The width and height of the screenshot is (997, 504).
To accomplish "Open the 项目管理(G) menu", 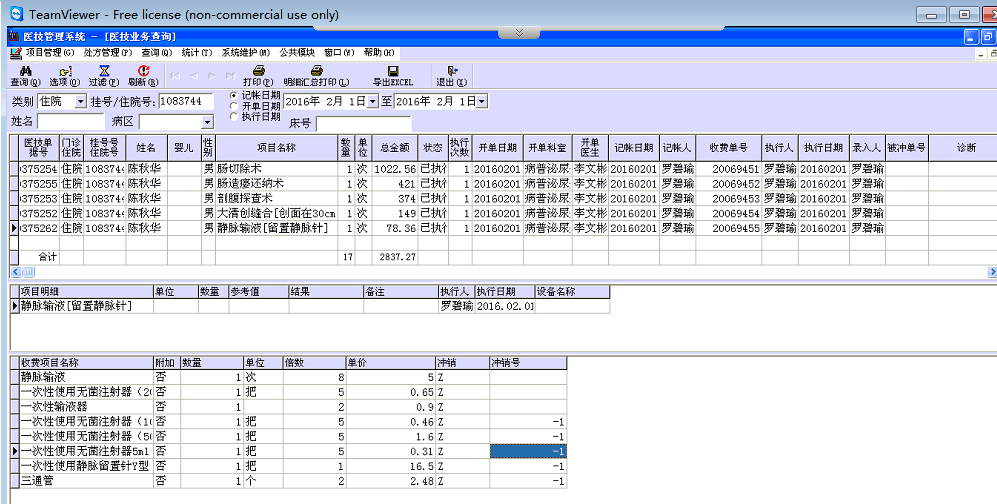I will point(50,53).
